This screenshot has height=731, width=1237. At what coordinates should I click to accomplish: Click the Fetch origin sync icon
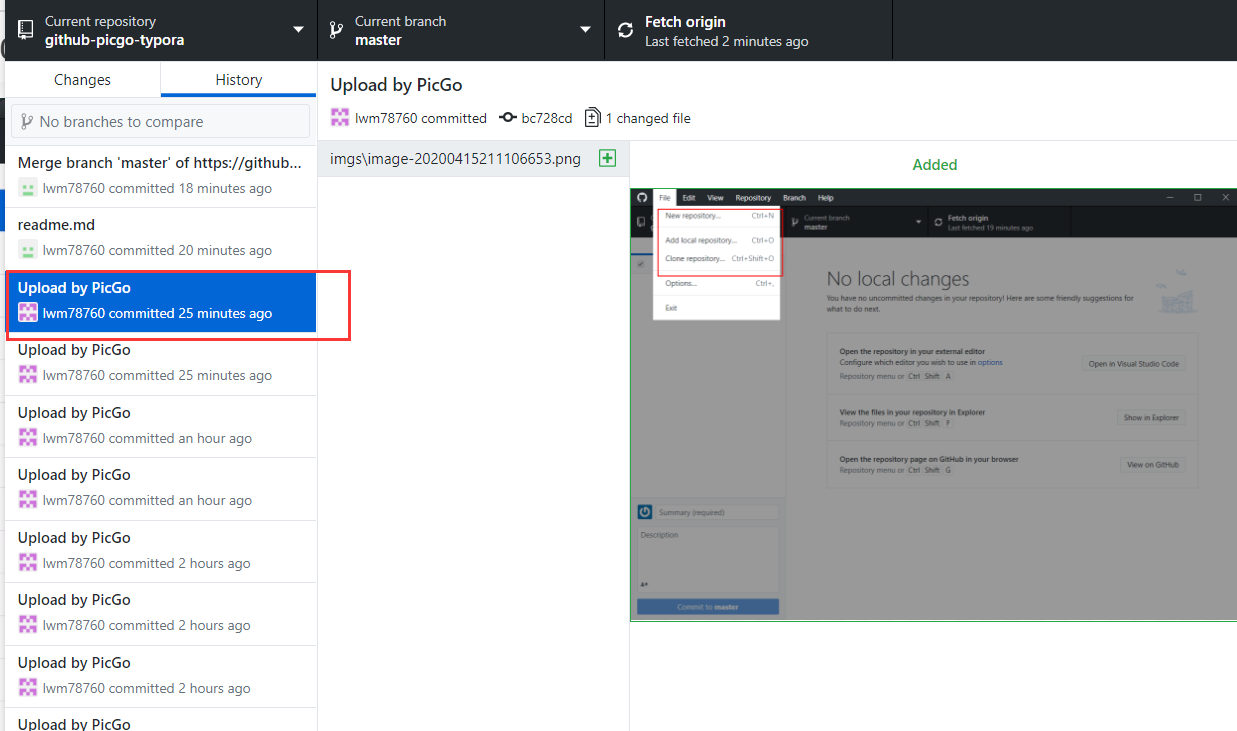pyautogui.click(x=626, y=31)
